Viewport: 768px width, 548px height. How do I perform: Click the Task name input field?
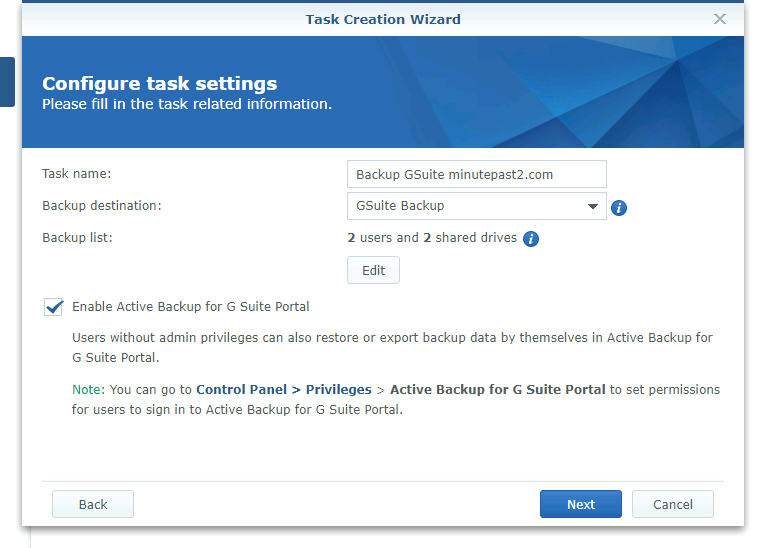pos(476,174)
